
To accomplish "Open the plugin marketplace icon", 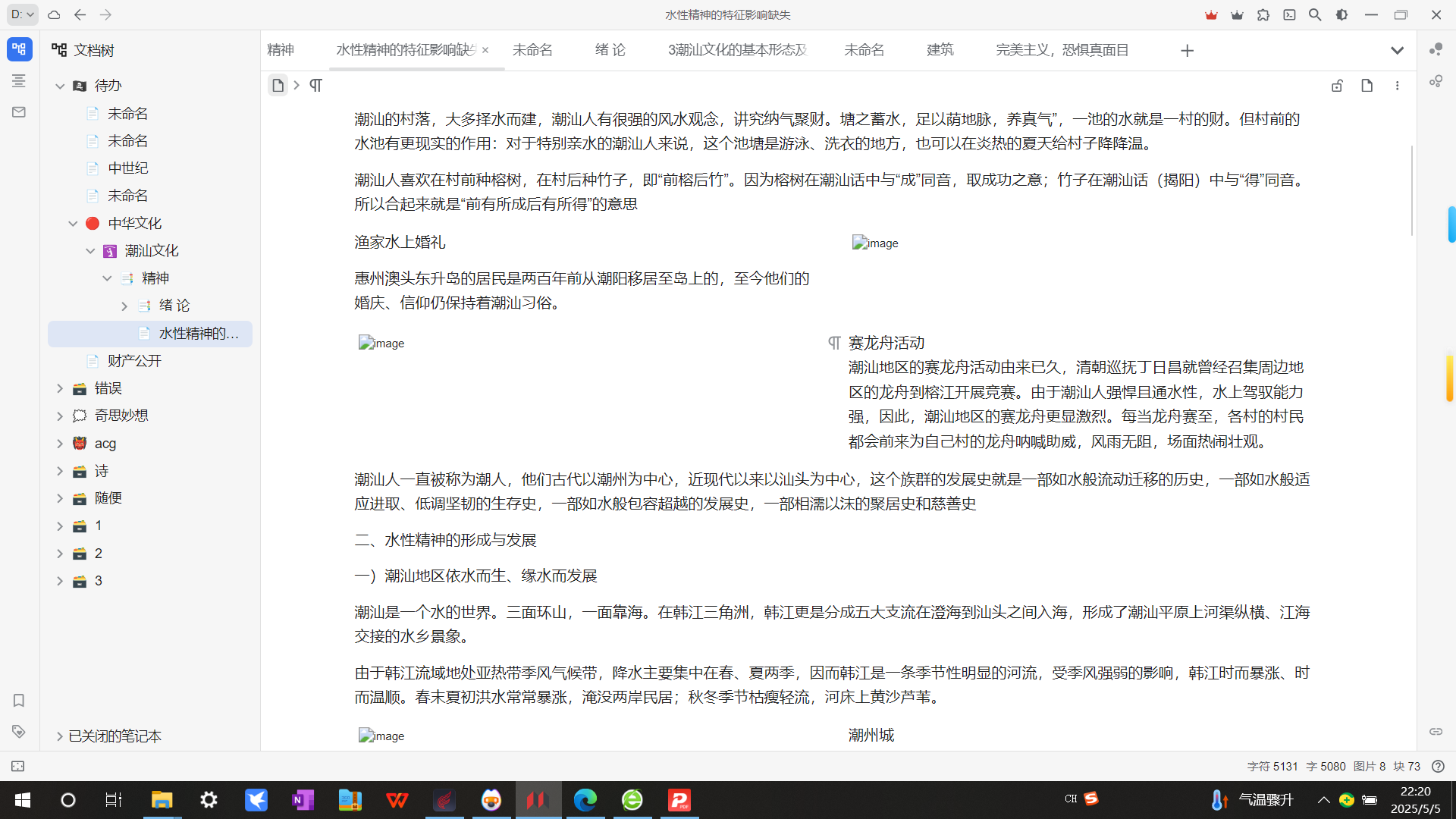I will [1263, 14].
